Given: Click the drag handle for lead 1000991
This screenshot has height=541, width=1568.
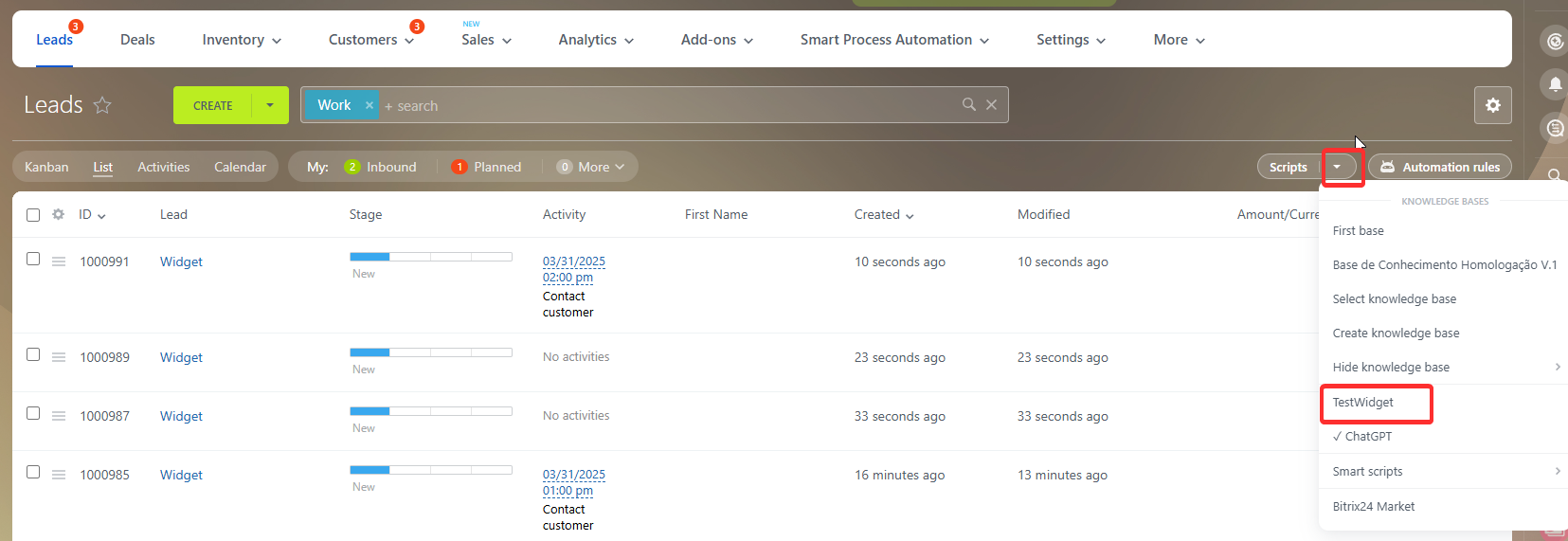Looking at the screenshot, I should click(x=59, y=261).
